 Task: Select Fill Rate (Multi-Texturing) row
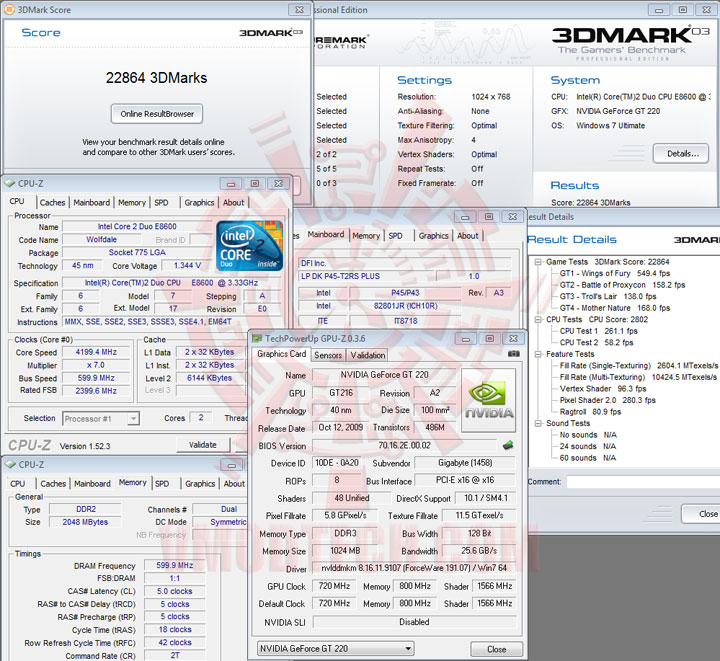pyautogui.click(x=638, y=377)
